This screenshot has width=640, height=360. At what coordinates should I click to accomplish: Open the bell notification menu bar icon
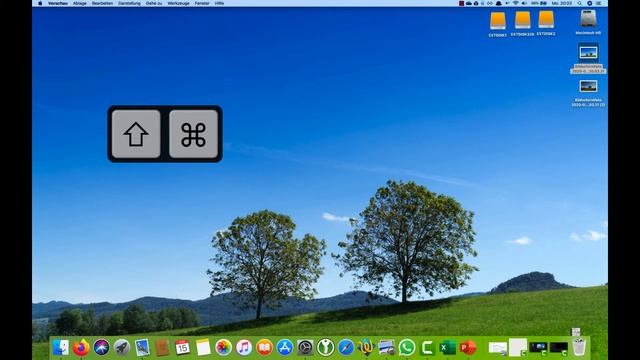click(499, 3)
